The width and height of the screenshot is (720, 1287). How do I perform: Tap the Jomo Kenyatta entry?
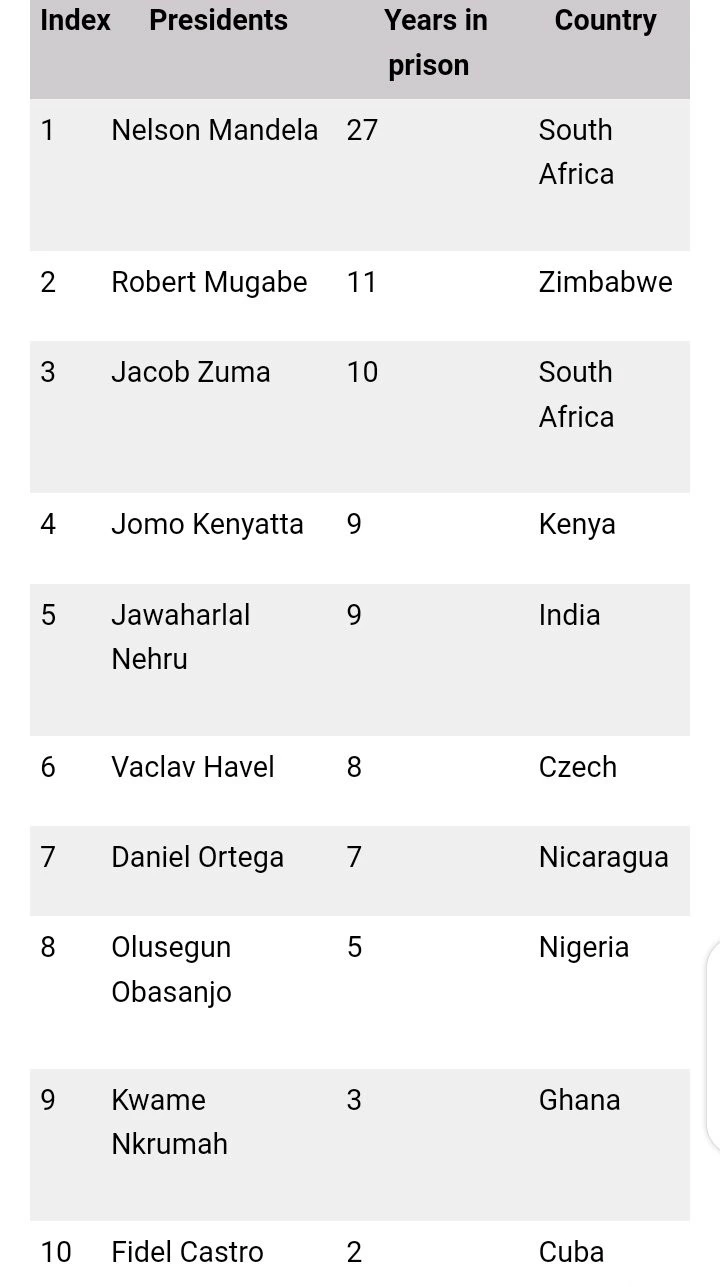[x=207, y=524]
